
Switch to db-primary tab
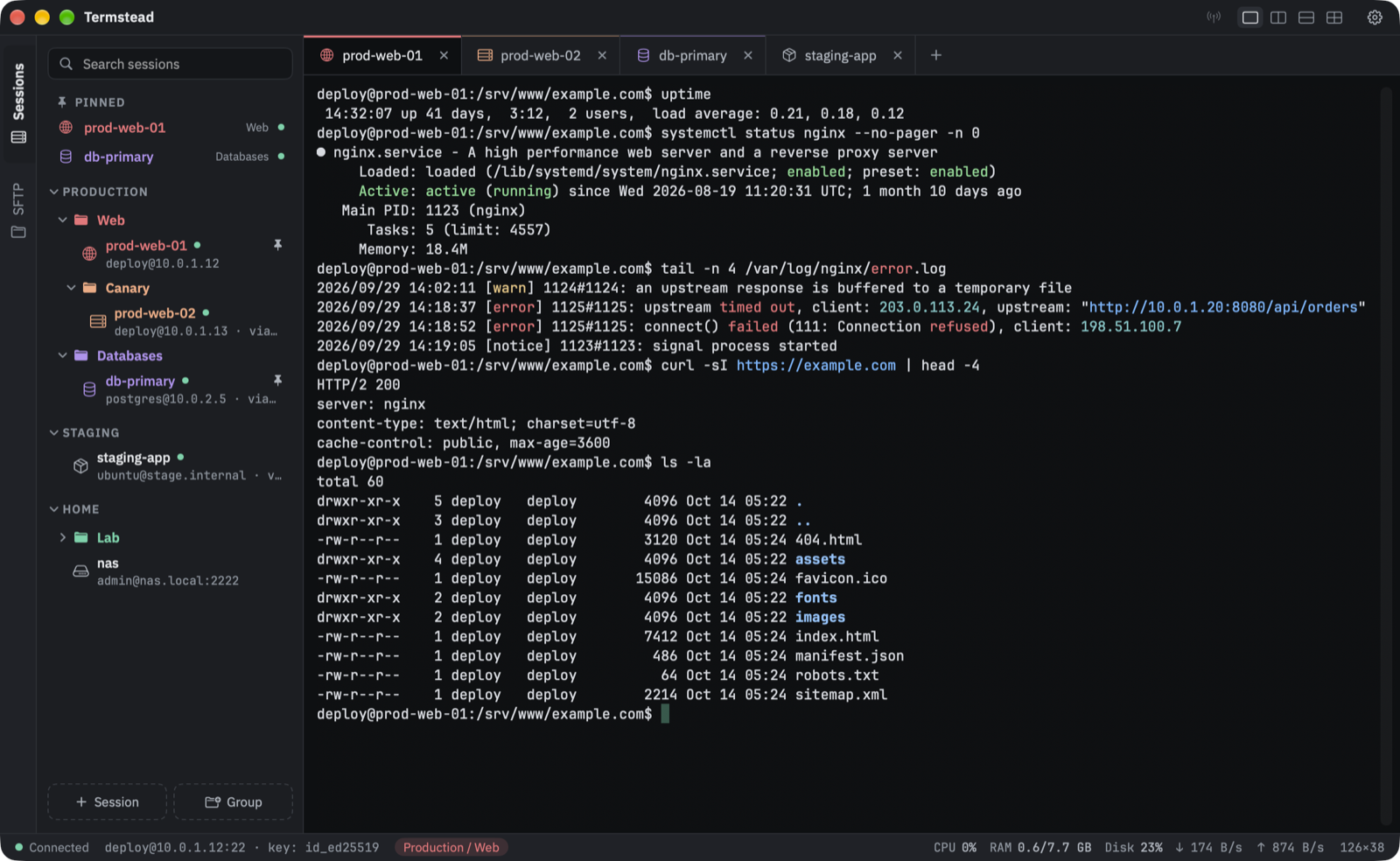(692, 55)
